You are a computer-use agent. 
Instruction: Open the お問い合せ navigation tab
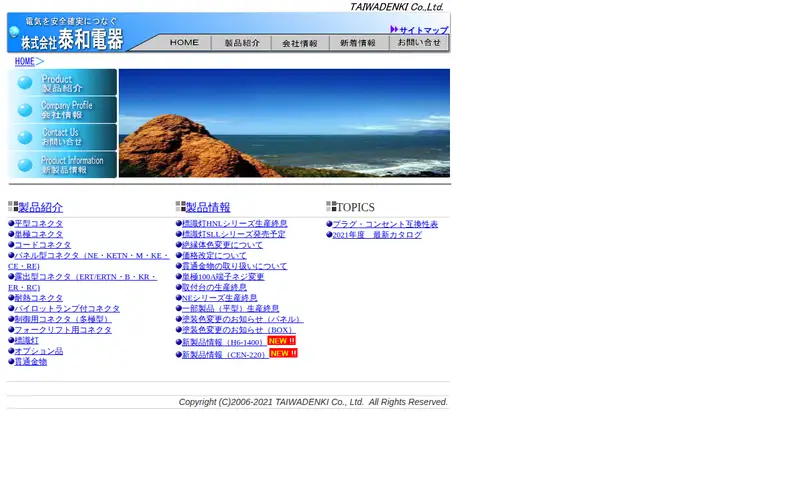pos(419,43)
